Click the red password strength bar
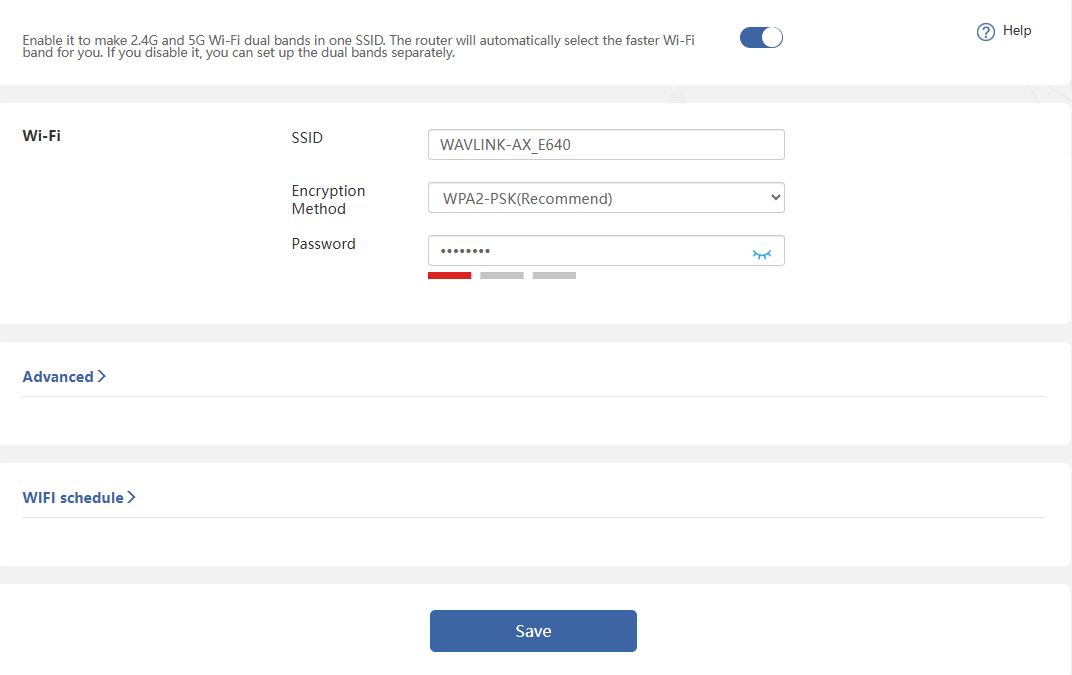1072x675 pixels. coord(449,275)
